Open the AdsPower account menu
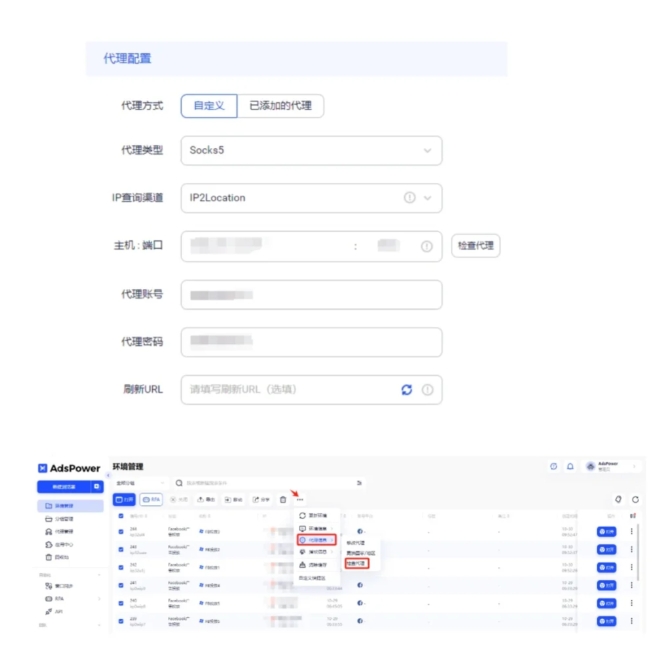The width and height of the screenshot is (652, 646). [610, 466]
